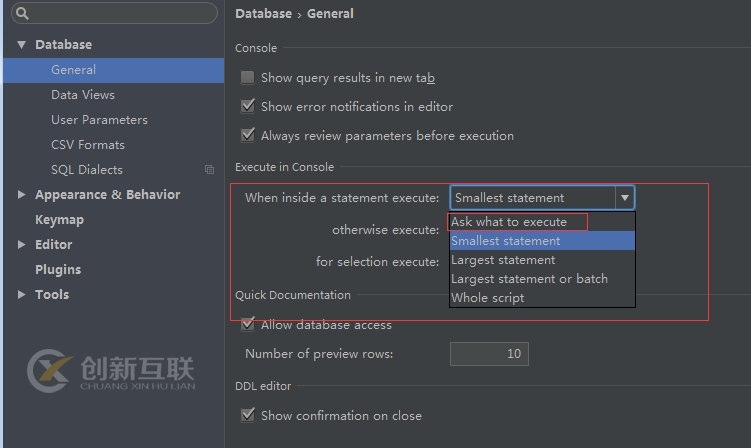Pick Largest statement or batch option
751x448 pixels.
[x=529, y=279]
